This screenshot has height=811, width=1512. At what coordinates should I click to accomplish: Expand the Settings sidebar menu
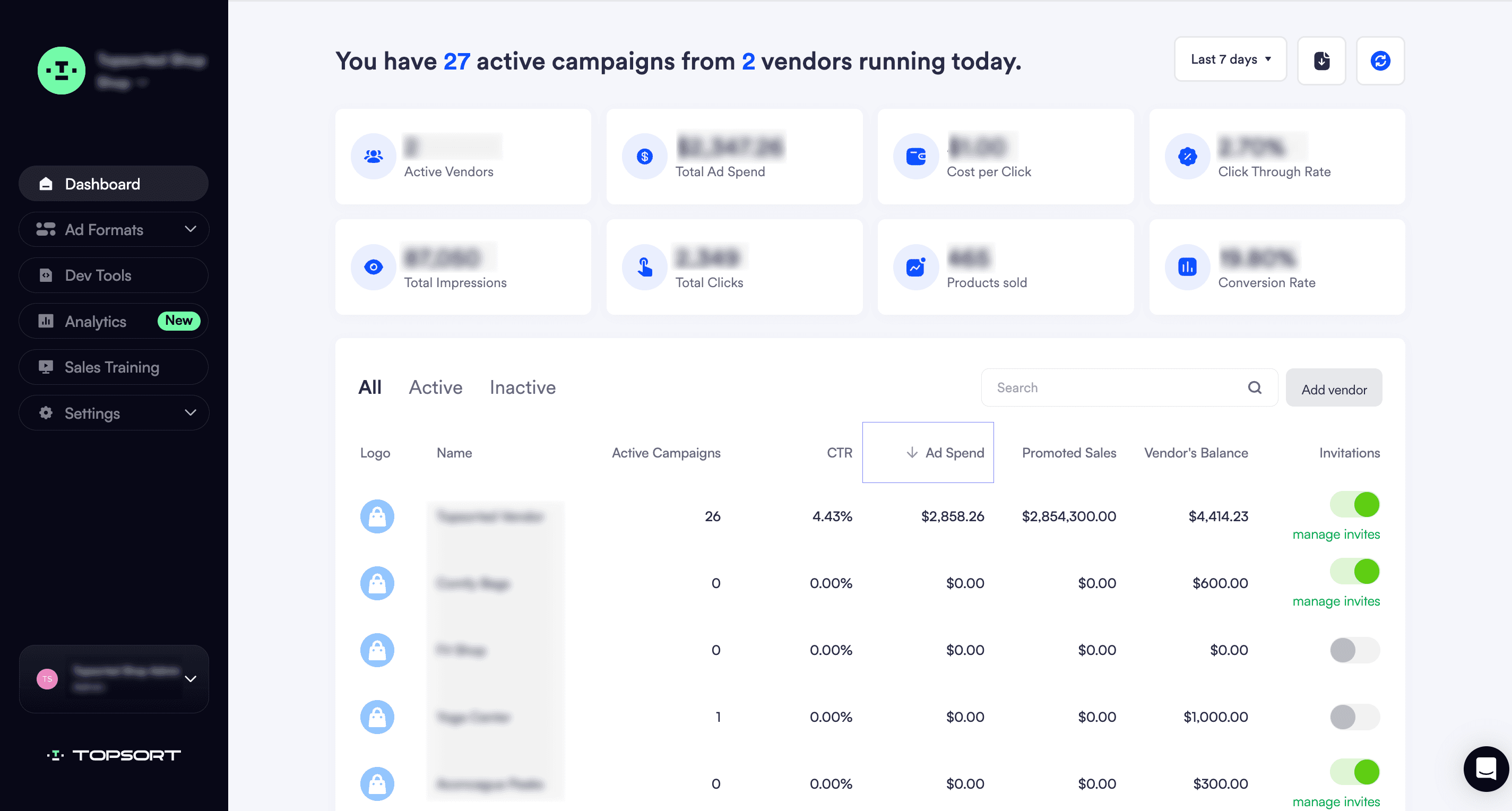(x=114, y=413)
